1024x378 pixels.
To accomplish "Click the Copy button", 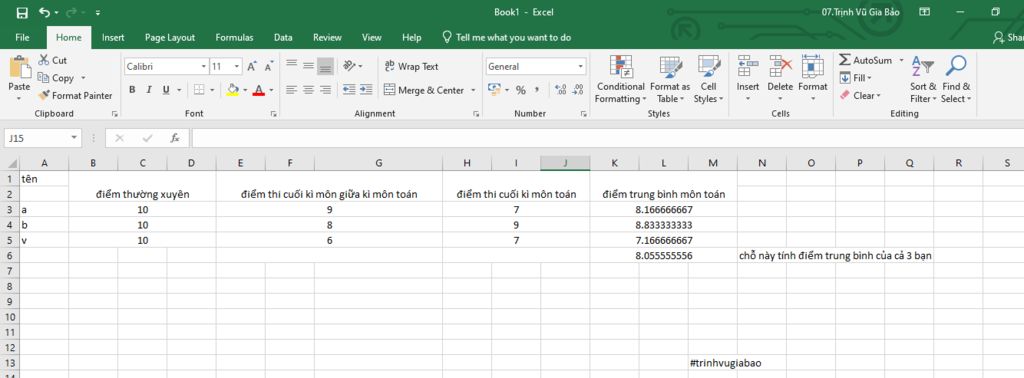I will coord(56,78).
